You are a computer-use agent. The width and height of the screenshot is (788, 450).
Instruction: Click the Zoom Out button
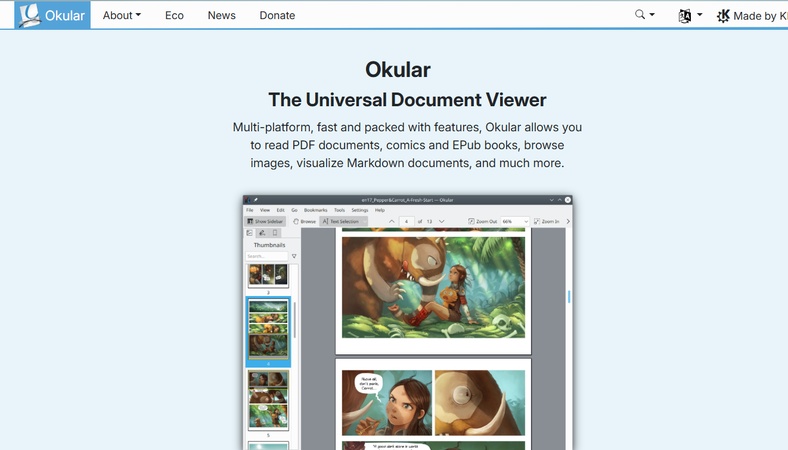pos(482,221)
